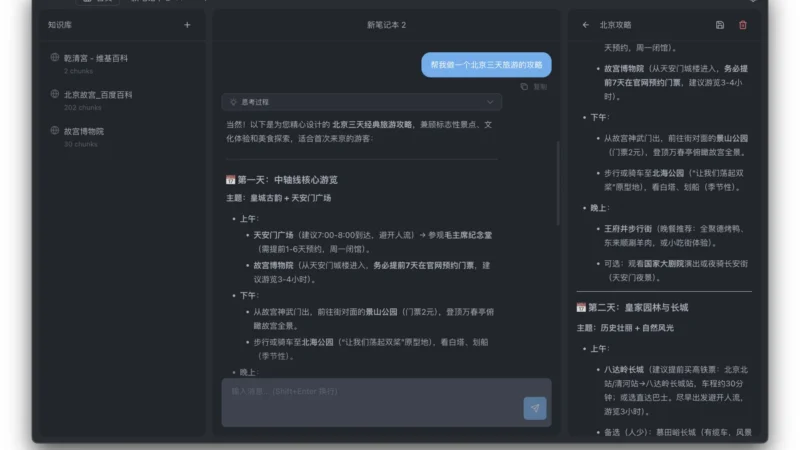800x450 pixels.
Task: Click bold 王府井步行街 in note panel
Action: pyautogui.click(x=628, y=229)
